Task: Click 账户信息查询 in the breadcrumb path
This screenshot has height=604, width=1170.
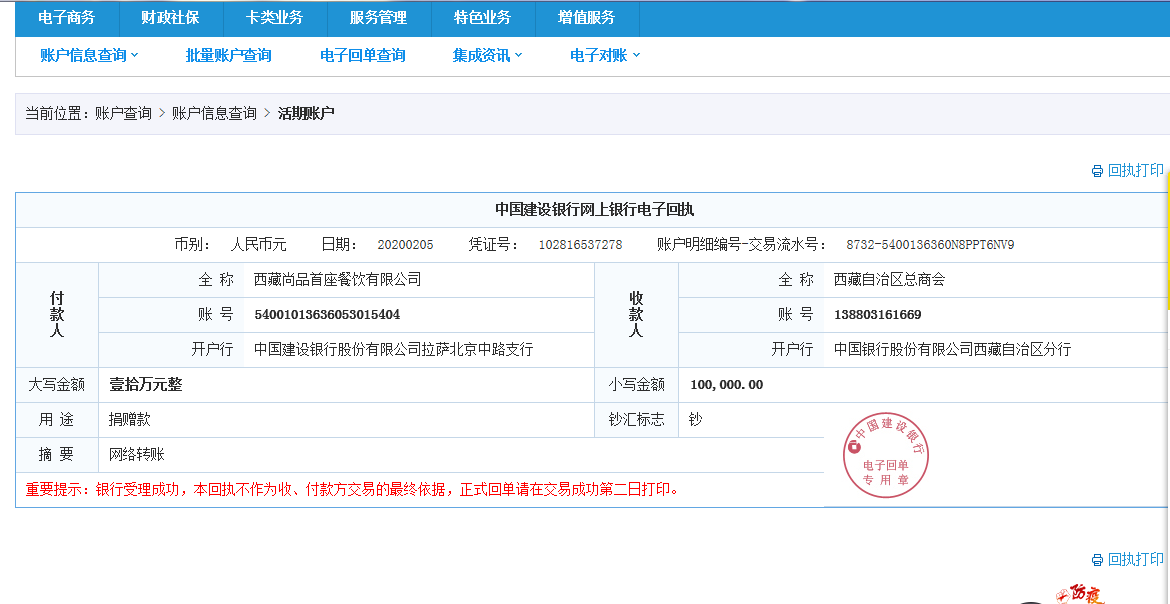Action: pyautogui.click(x=214, y=113)
